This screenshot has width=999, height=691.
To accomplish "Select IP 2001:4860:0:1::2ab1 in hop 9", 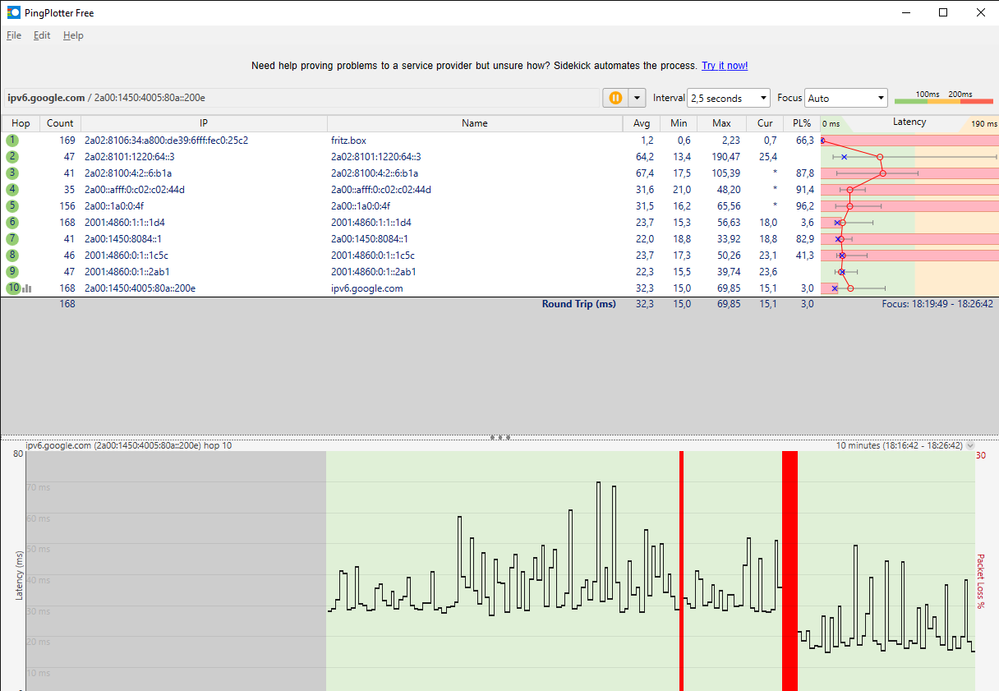I will (127, 272).
